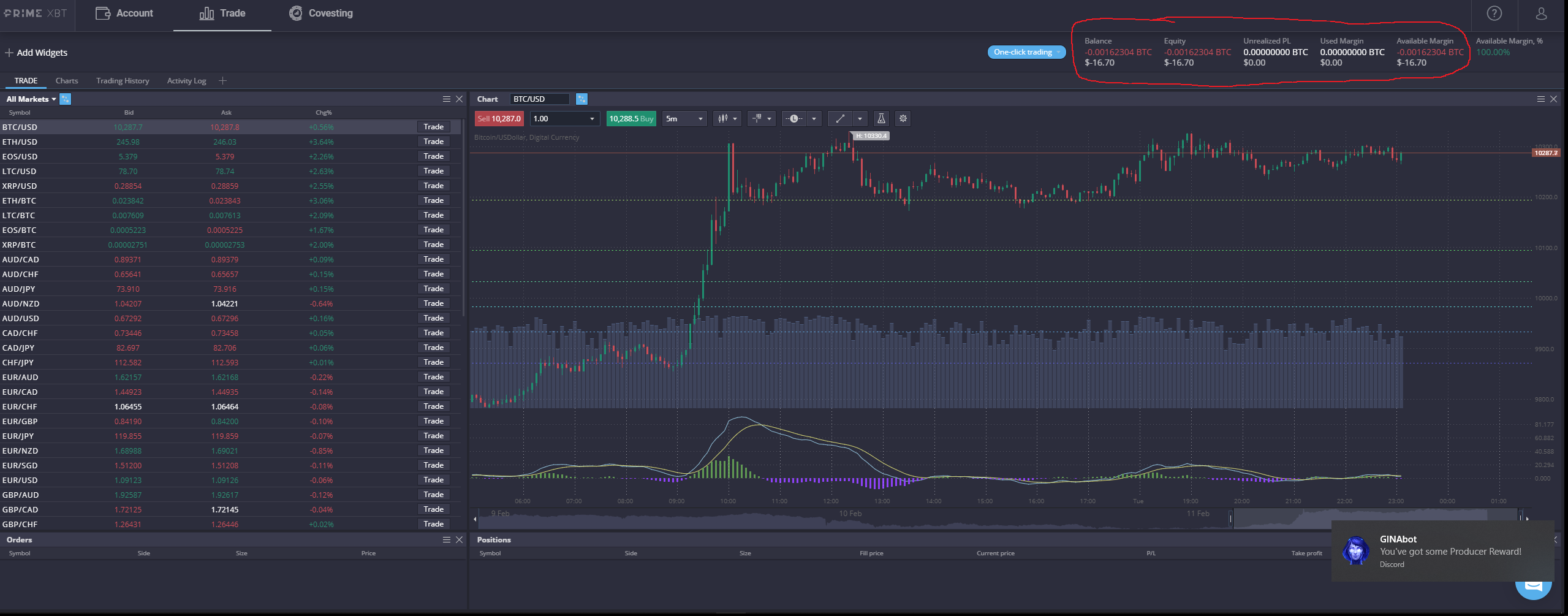Sort markets by Chg% column header
Viewport: 1568px width, 616px height.
click(324, 113)
